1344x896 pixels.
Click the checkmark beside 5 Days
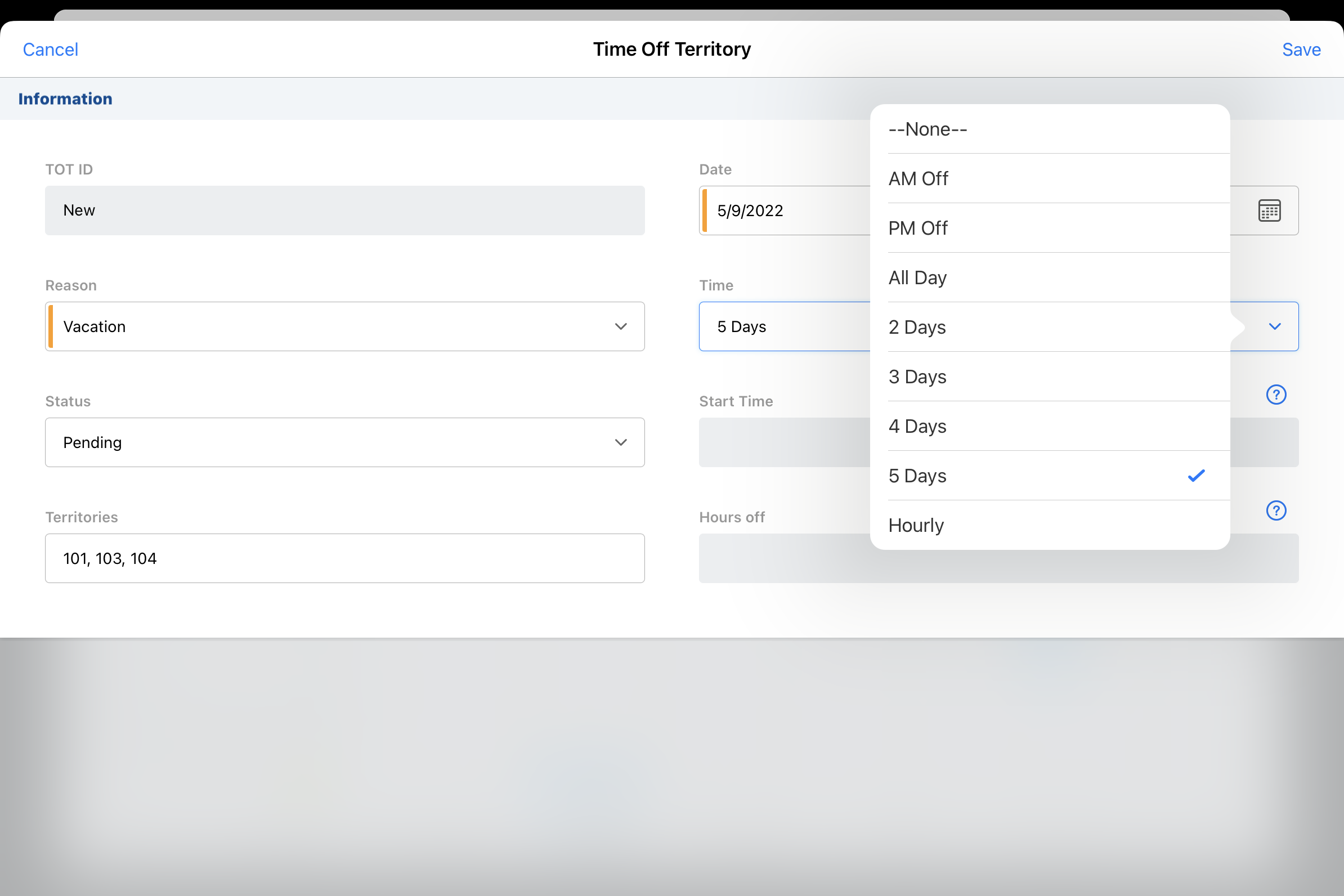pos(1196,476)
